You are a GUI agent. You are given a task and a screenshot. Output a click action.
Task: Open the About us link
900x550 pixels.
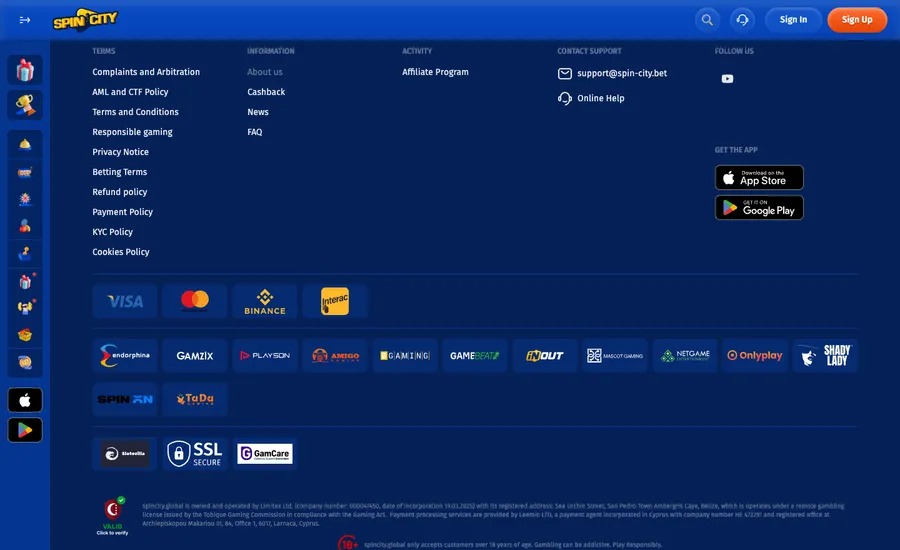click(x=265, y=72)
